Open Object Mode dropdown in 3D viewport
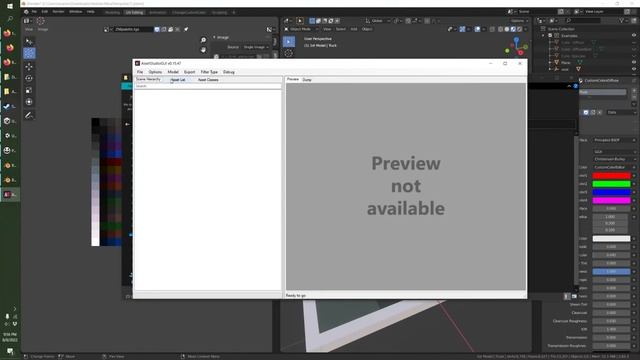This screenshot has width=640, height=360. pos(301,29)
